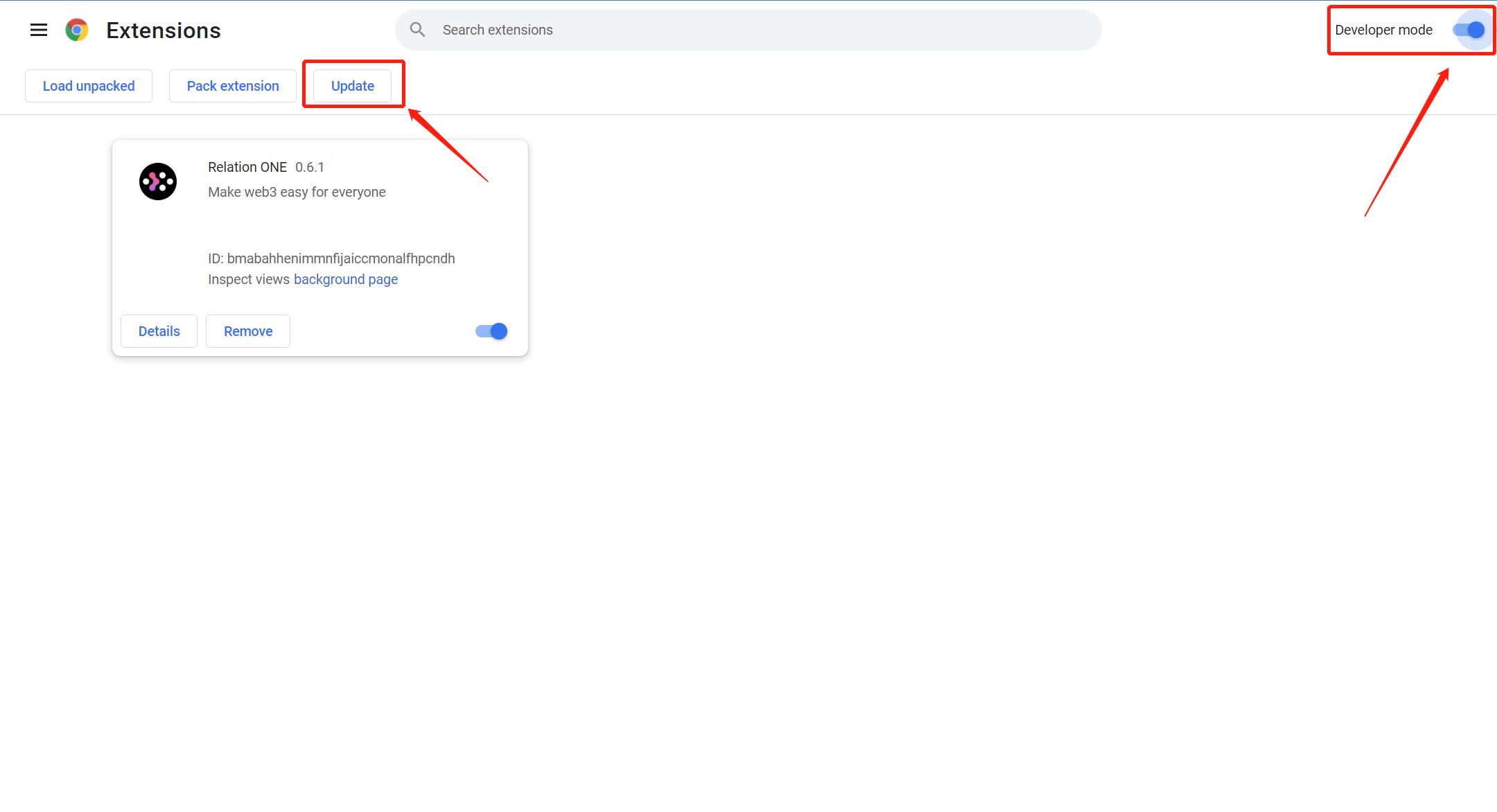Click 'Make web3 easy for everyone' description
The height and width of the screenshot is (812, 1497).
click(297, 192)
